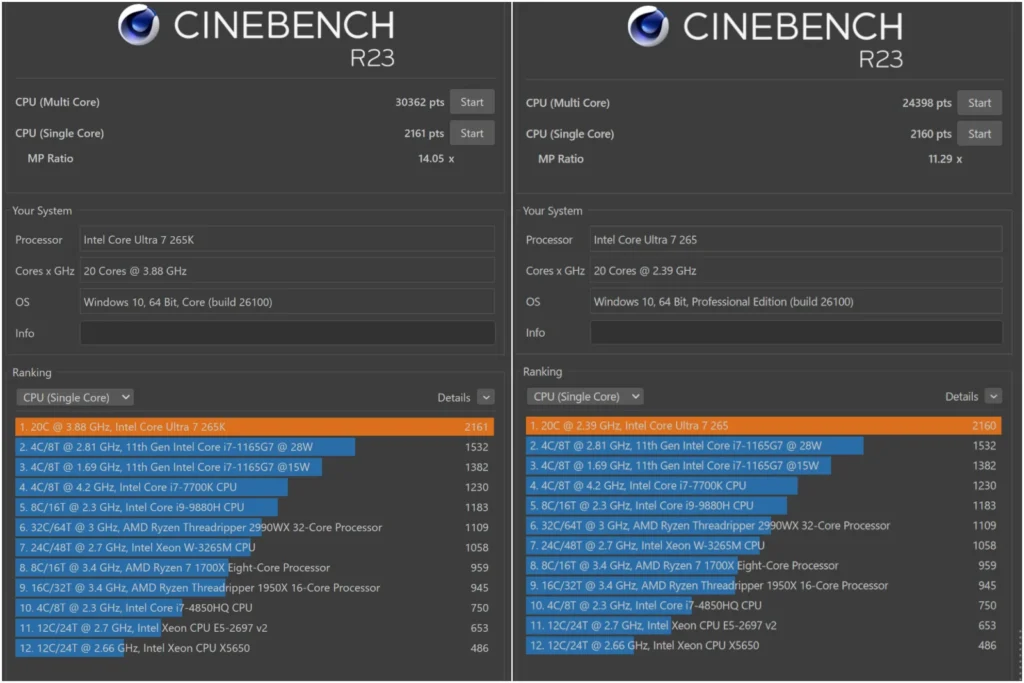Viewport: 1024px width, 683px height.
Task: Open the CPU (Single Core) ranking dropdown in left window
Action: click(x=75, y=397)
